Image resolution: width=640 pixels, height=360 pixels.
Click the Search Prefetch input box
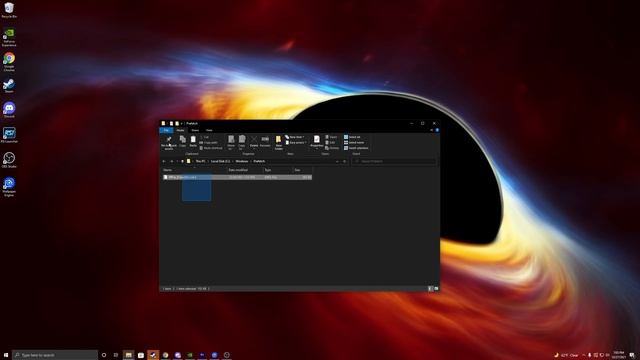point(394,161)
